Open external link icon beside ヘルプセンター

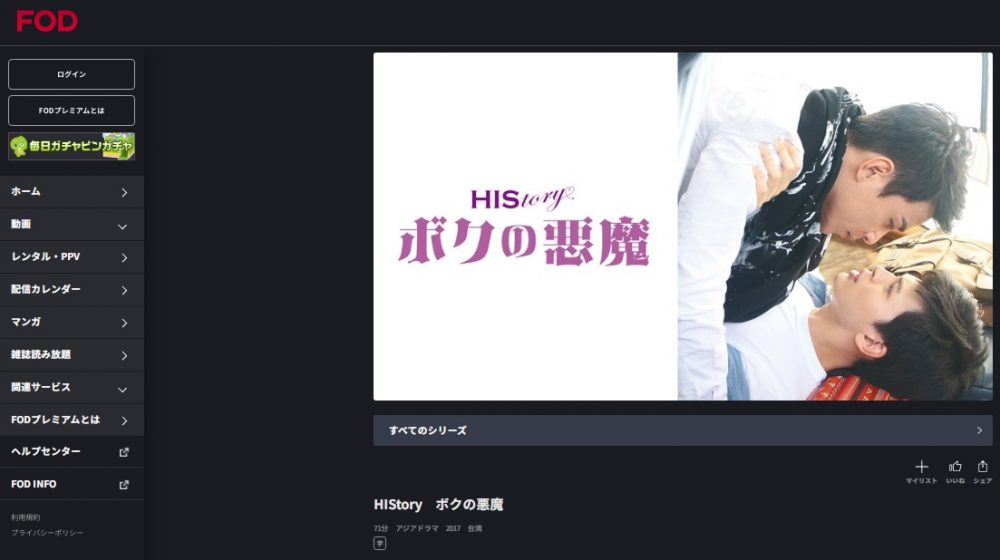[124, 452]
